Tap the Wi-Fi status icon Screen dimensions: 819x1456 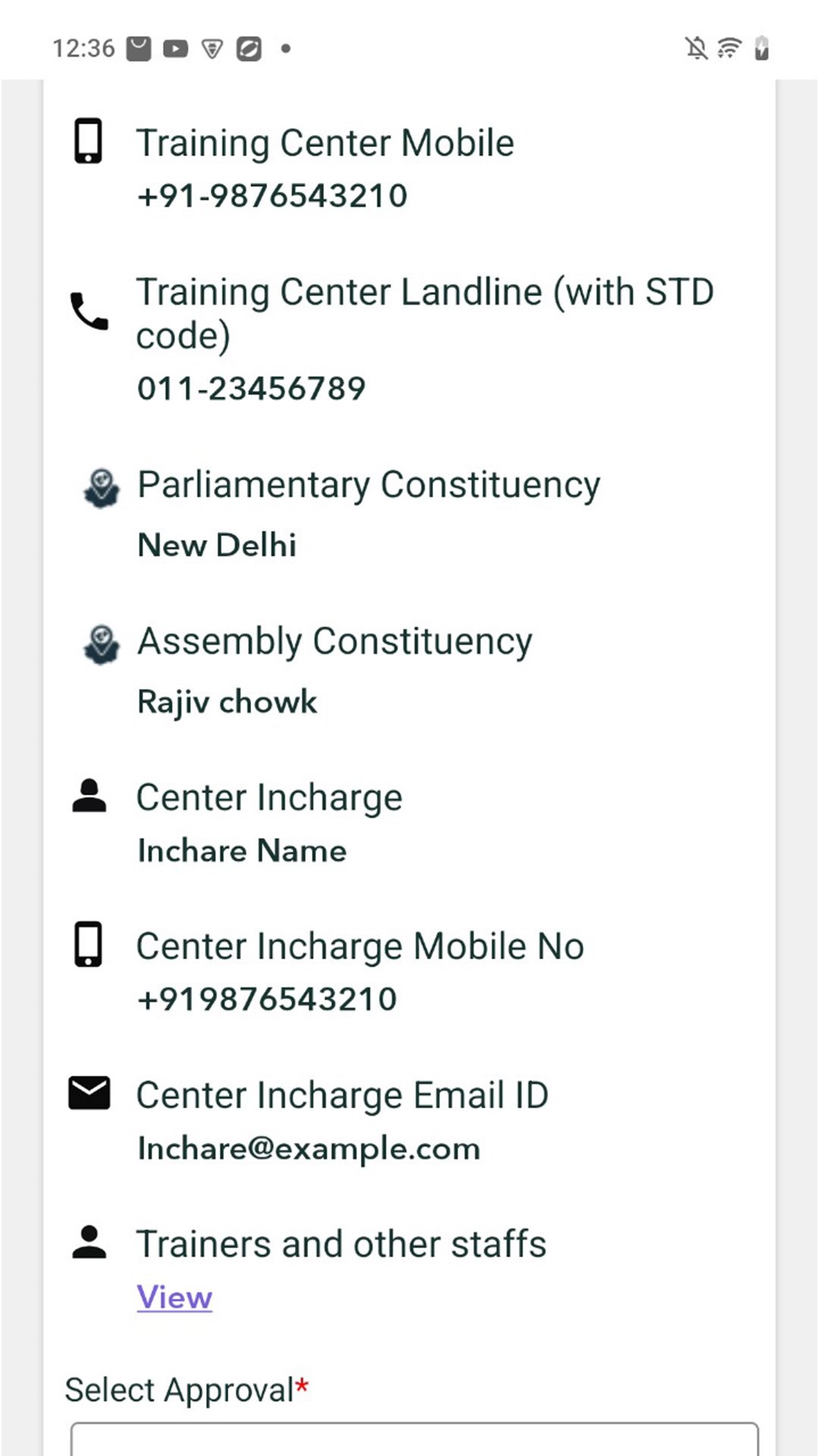tap(729, 49)
